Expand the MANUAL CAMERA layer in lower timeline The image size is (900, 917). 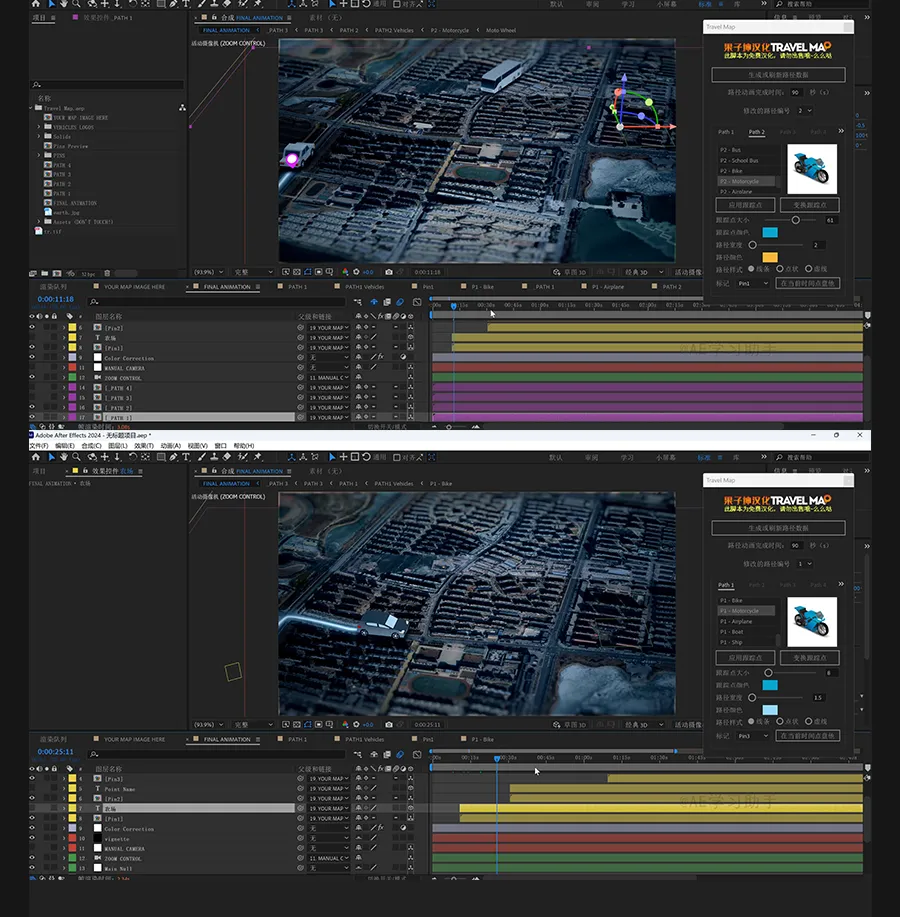coord(64,848)
